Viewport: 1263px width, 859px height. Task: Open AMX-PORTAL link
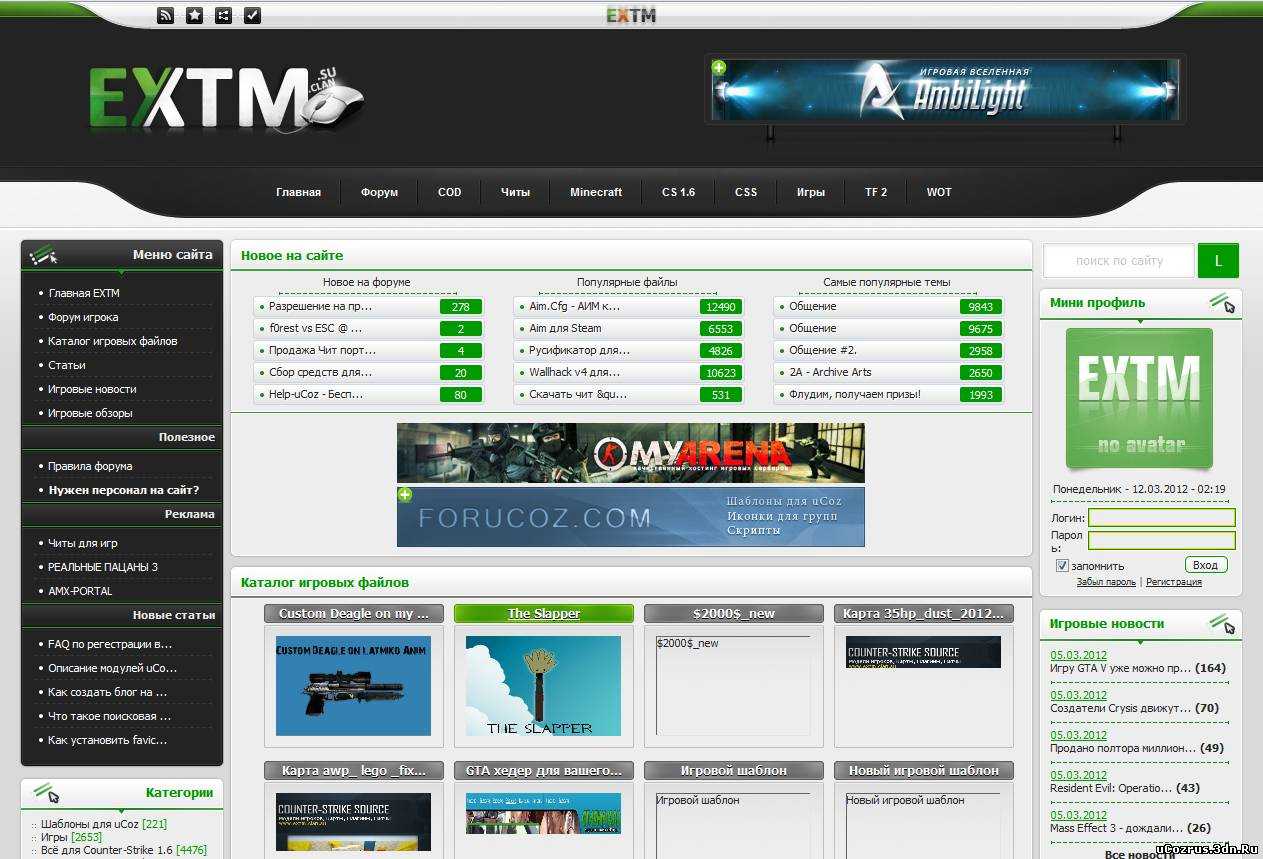(80, 591)
